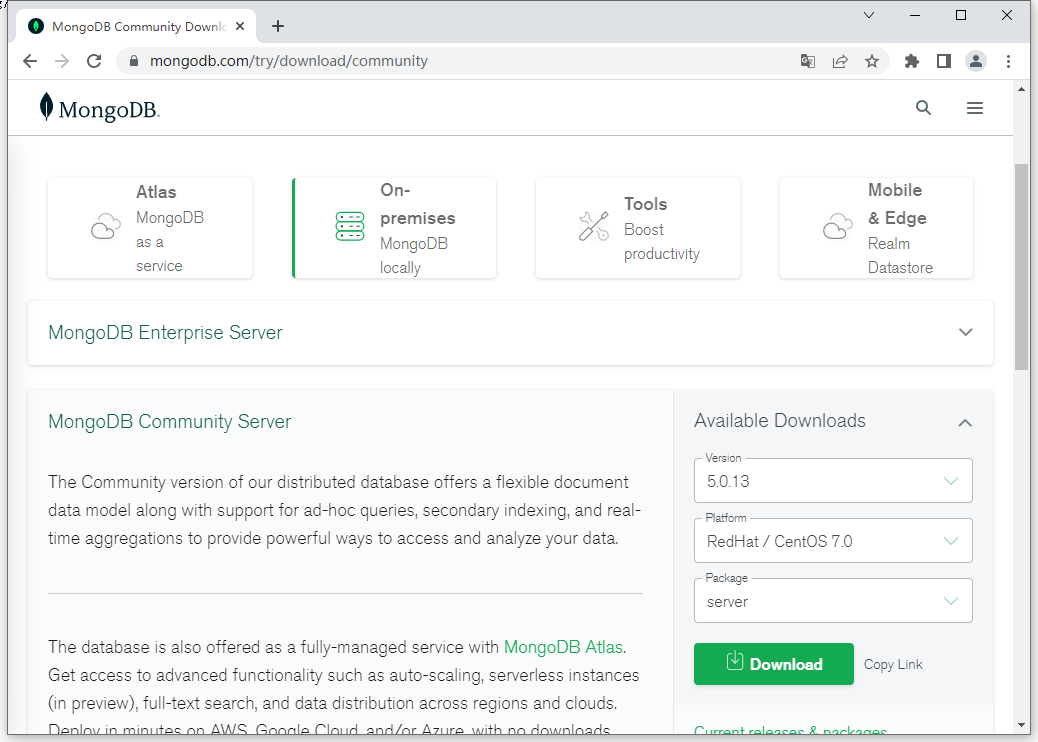The width and height of the screenshot is (1038, 742).
Task: Select the Tools Boost productivity tab
Action: pos(638,228)
